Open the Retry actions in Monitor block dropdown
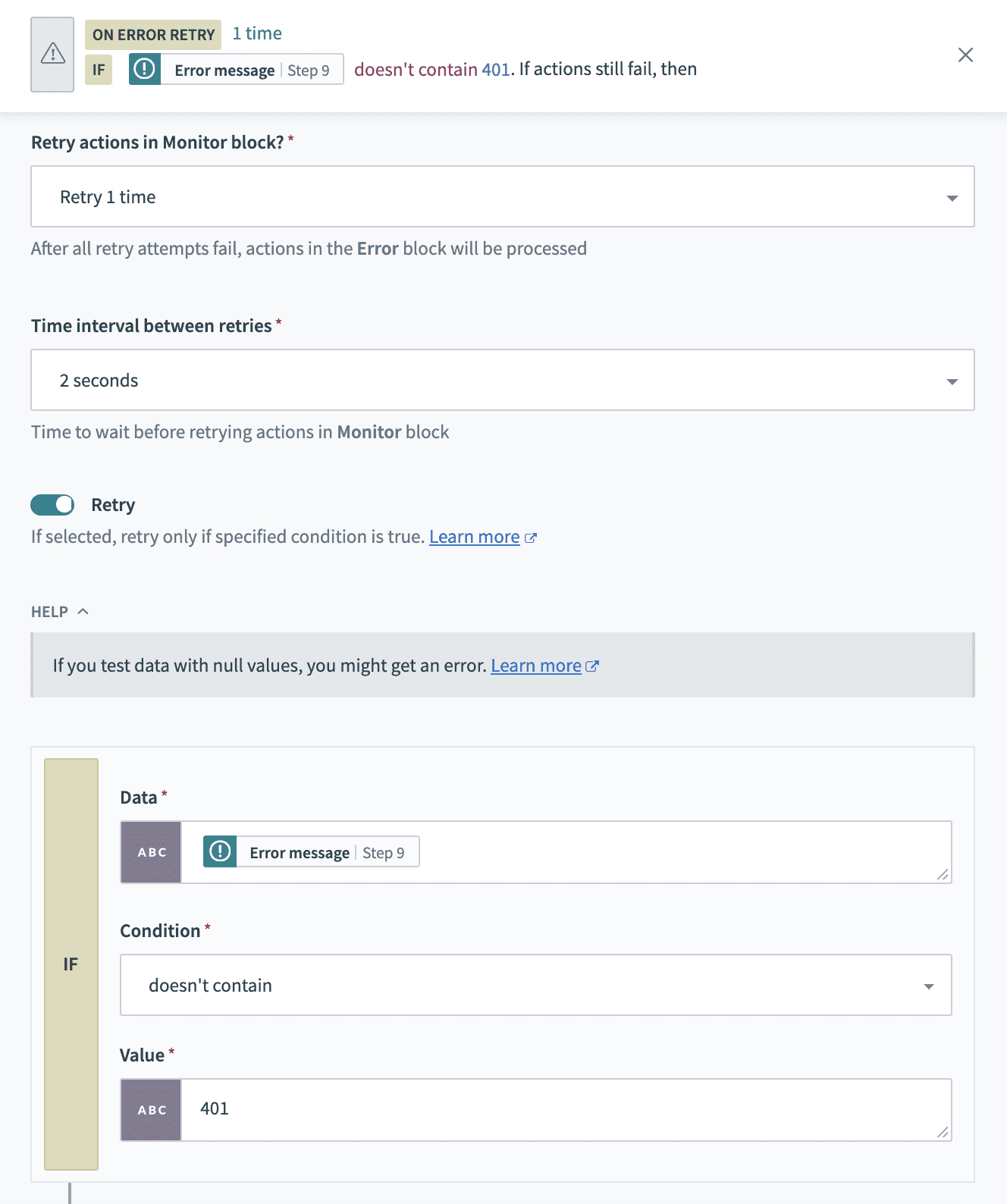This screenshot has width=1007, height=1204. coord(502,197)
